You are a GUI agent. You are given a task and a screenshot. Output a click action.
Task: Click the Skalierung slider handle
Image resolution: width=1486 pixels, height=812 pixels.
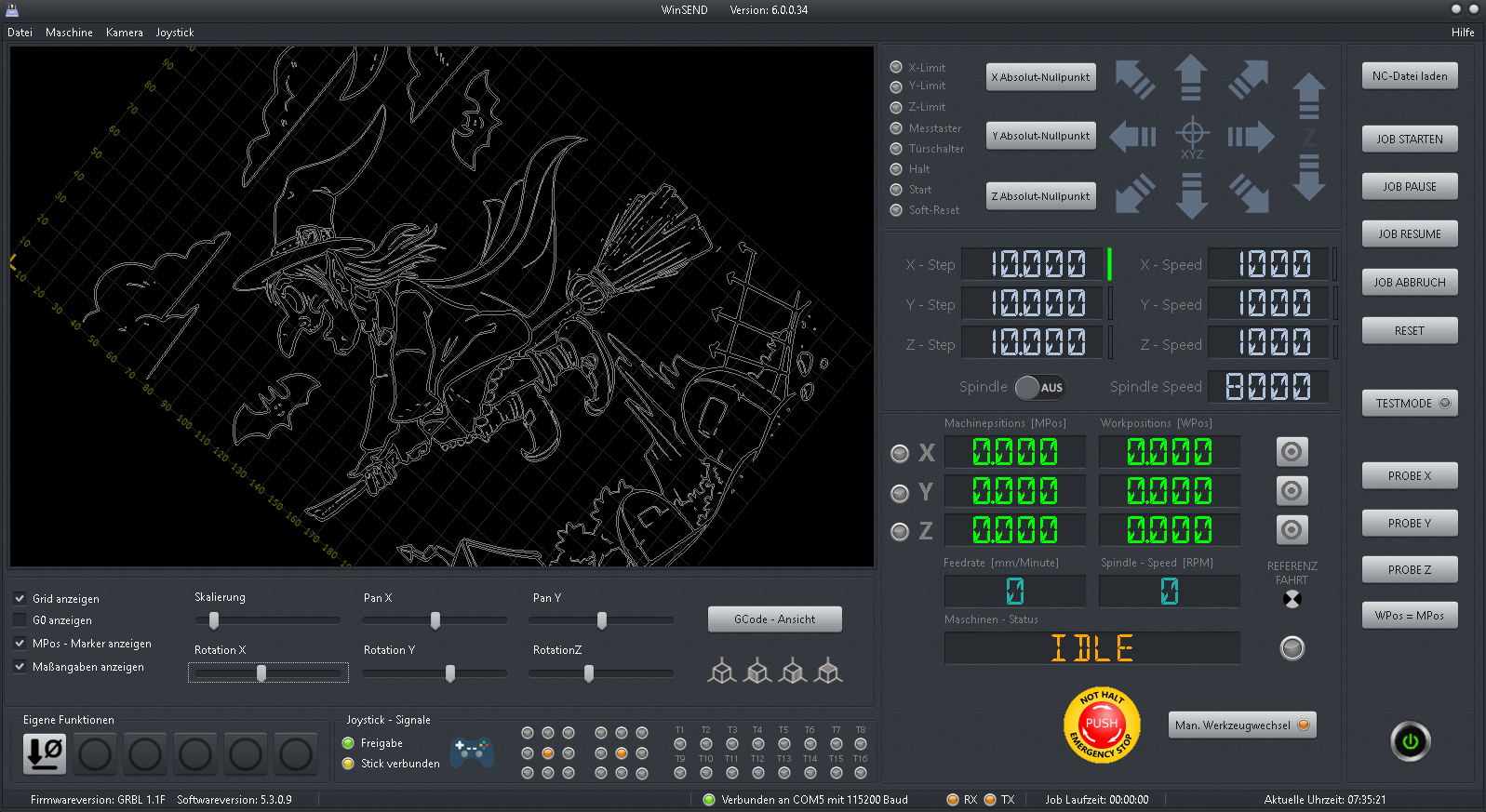pyautogui.click(x=214, y=620)
